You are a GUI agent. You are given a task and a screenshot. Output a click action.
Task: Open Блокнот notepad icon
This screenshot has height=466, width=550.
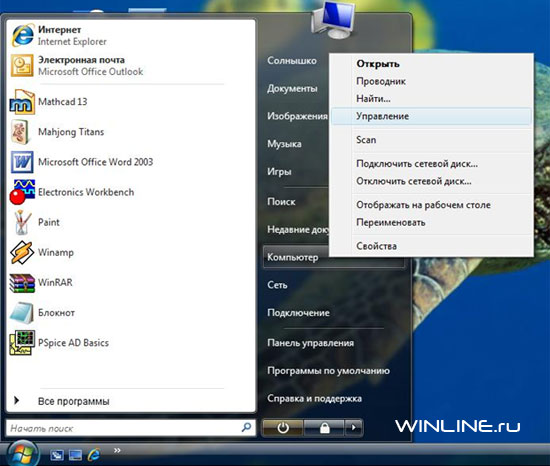point(22,312)
